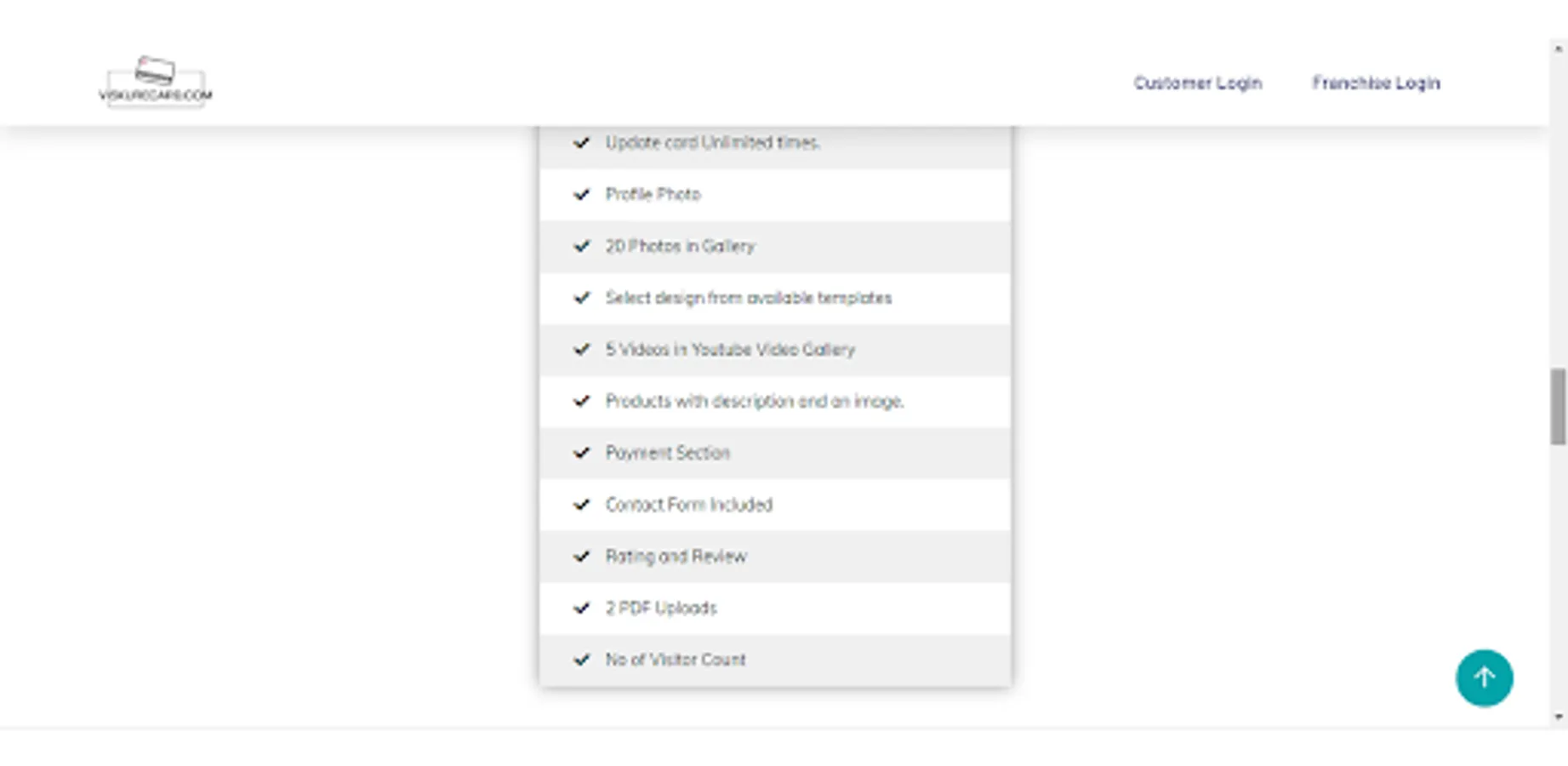
Task: Click the scrollbar down arrow
Action: pyautogui.click(x=1558, y=717)
